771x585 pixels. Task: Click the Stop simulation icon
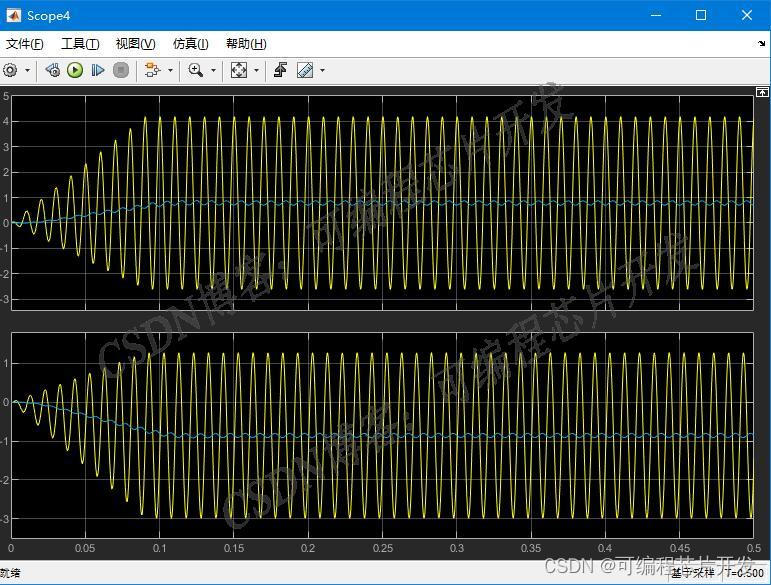click(121, 70)
